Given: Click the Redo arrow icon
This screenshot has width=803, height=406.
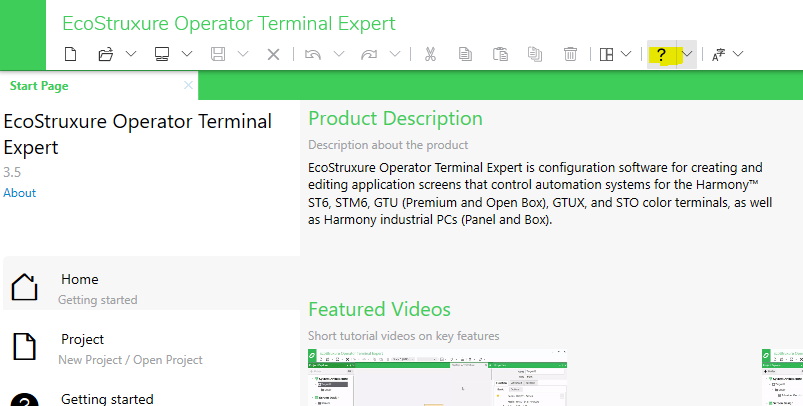Looking at the screenshot, I should (x=369, y=54).
